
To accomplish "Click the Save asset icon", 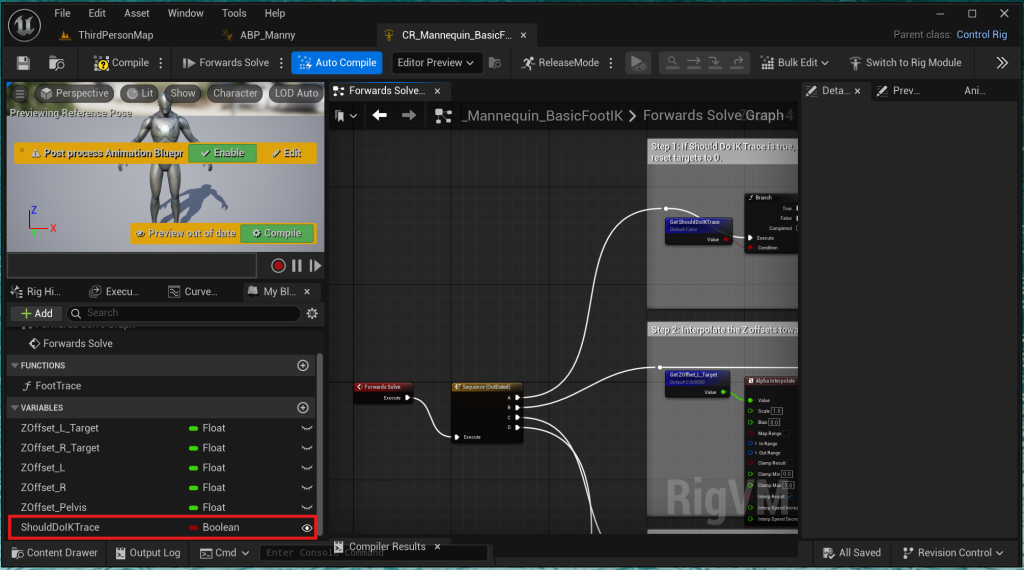I will (x=24, y=63).
